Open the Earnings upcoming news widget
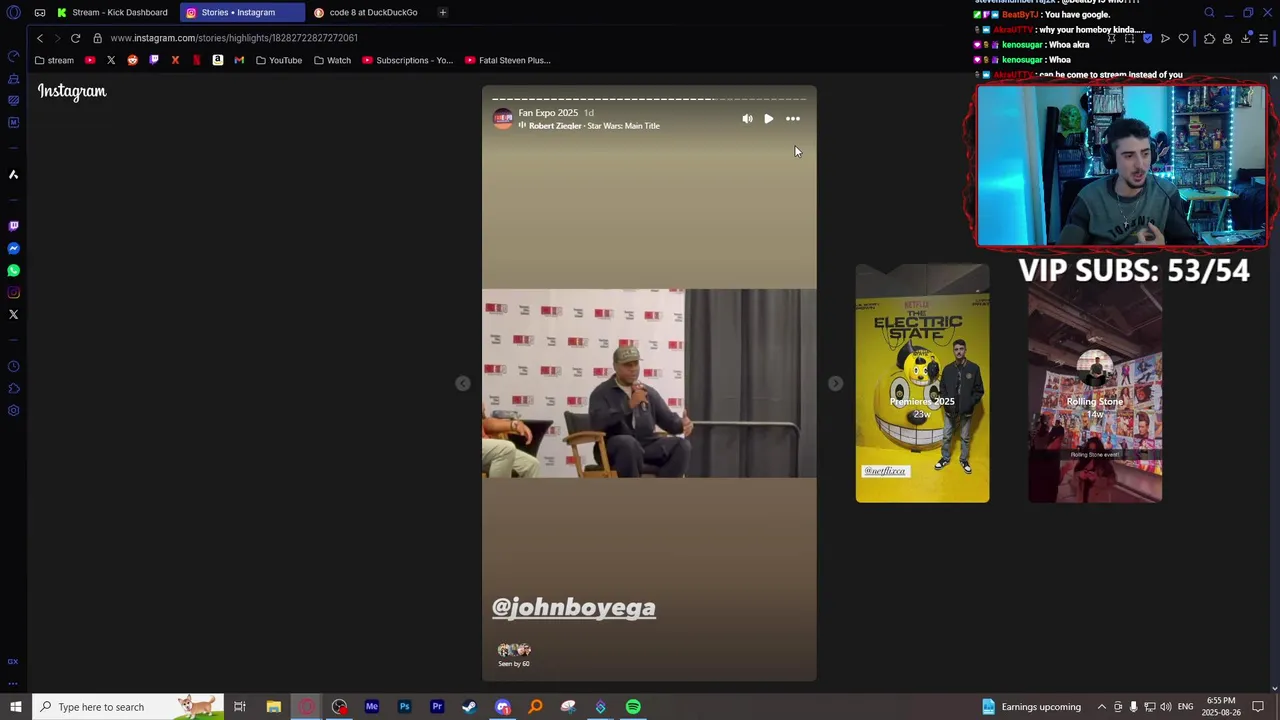 point(1031,707)
